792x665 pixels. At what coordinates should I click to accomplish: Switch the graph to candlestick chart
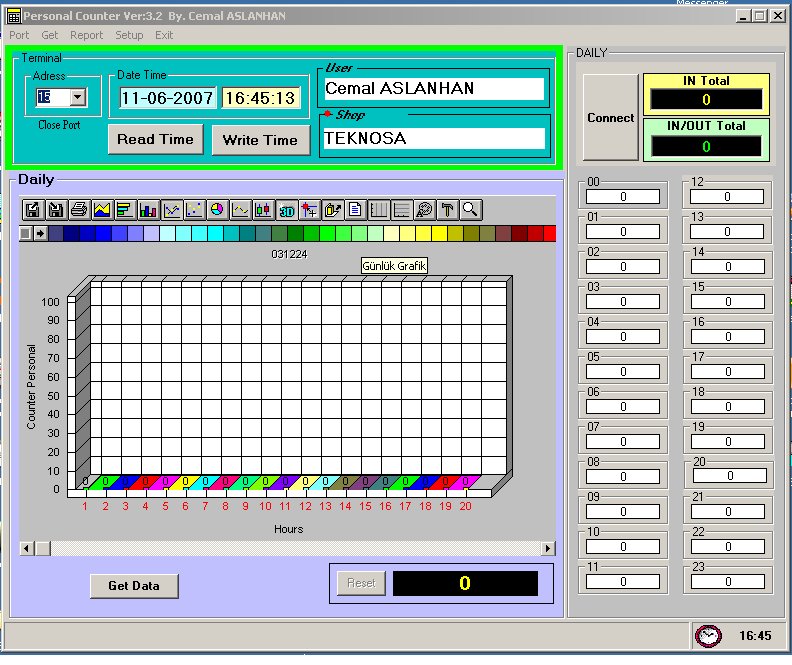coord(264,210)
